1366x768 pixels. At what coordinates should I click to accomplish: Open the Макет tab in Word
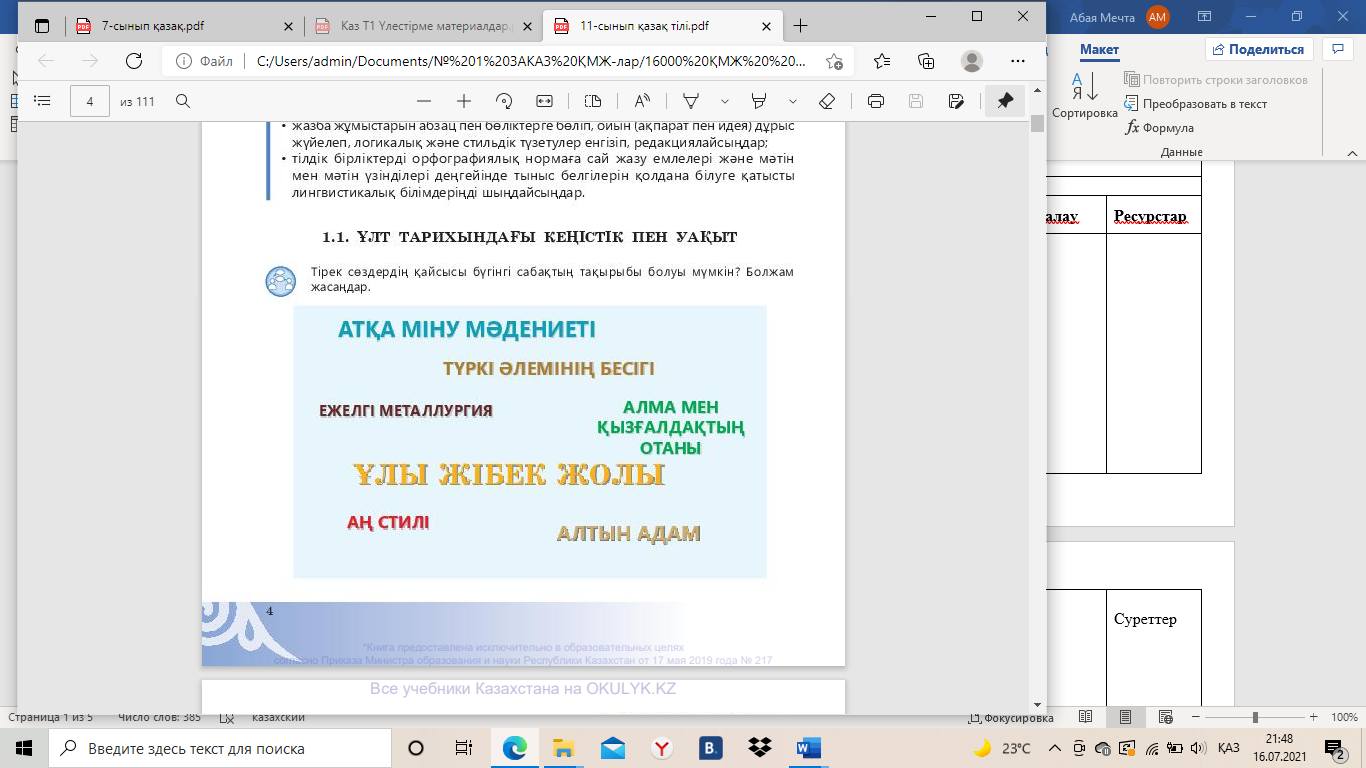pos(1099,50)
